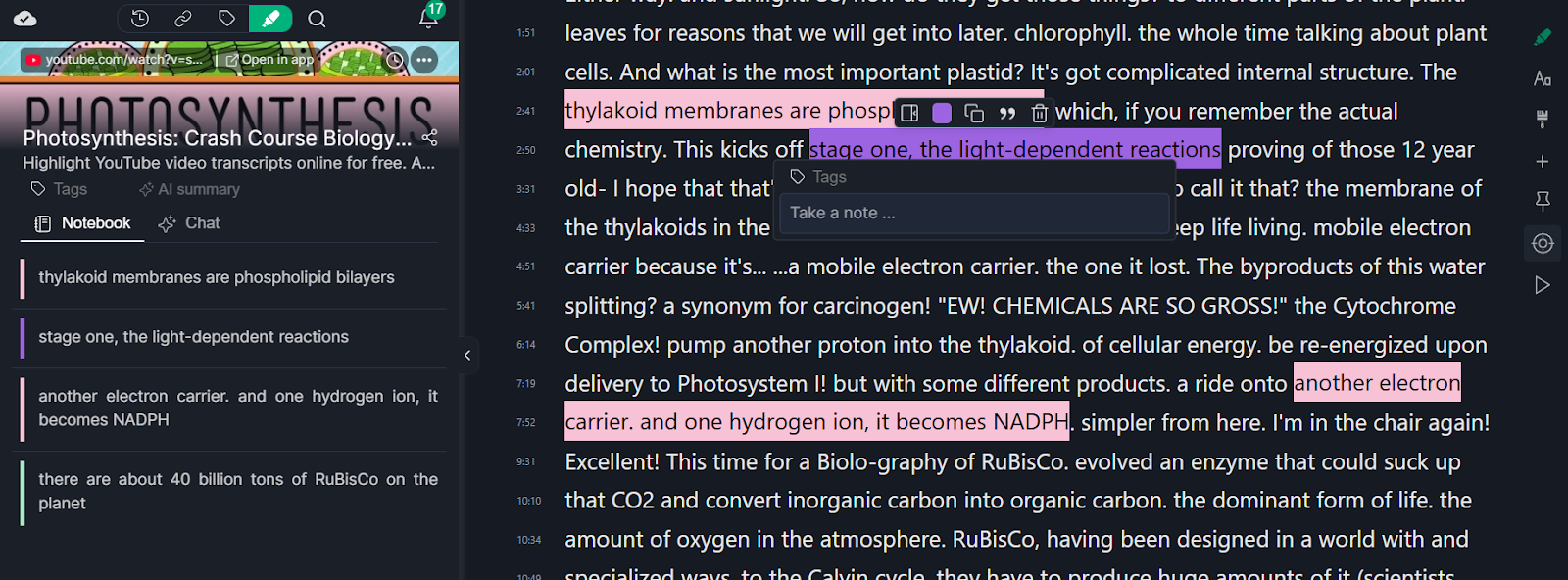The image size is (1568, 580).
Task: Toggle the notebook panel icon in the highlight toolbar
Action: (x=908, y=113)
